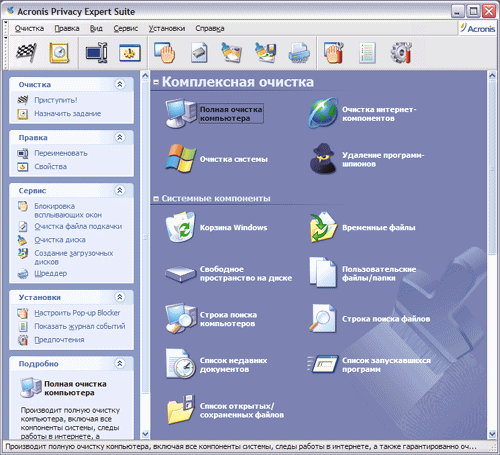Click the Acronis logo in menu bar
The image size is (500, 455).
(478, 28)
